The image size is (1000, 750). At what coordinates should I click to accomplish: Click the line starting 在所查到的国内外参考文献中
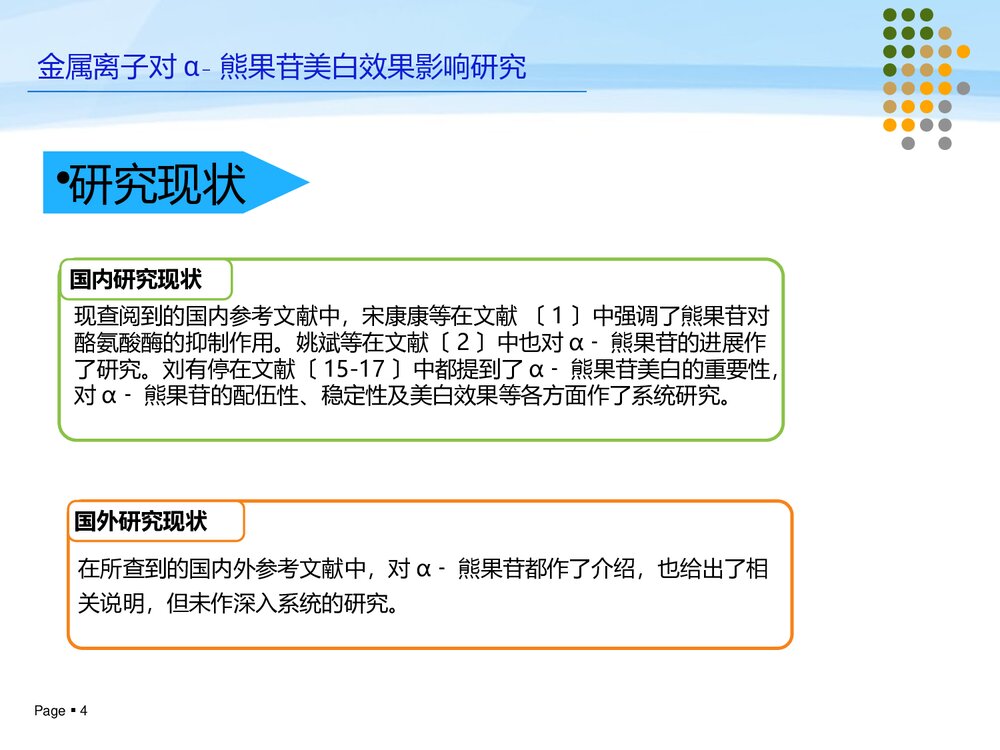[423, 568]
